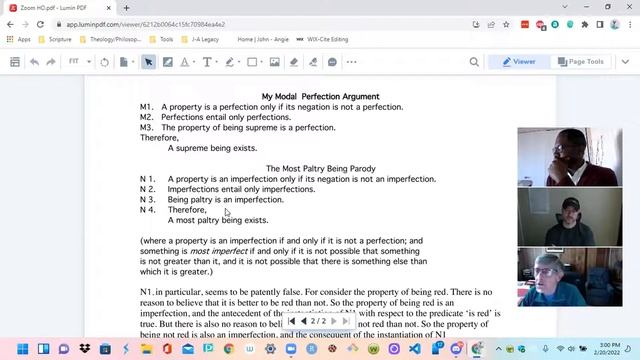Viewport: 640px width, 360px height.
Task: Open the browser side panel icon
Action: click(x=600, y=24)
